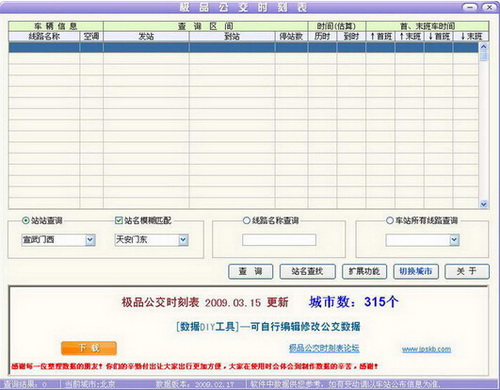This screenshot has width=500, height=390.
Task: Click the route name input field
Action: [279, 240]
